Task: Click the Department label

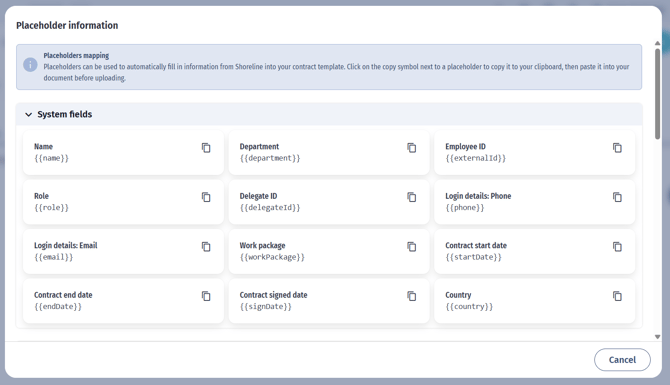Action: (x=259, y=147)
